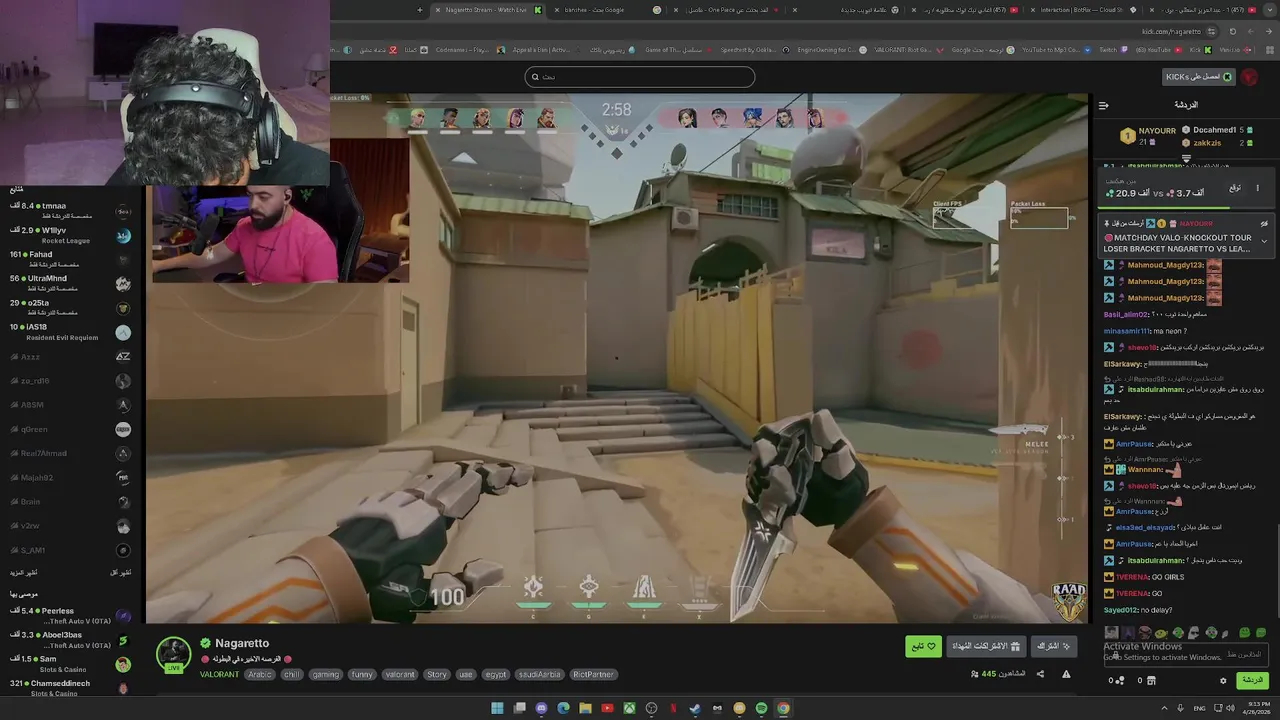Collapse the chat panel via its arrow icon
The height and width of the screenshot is (720, 1280).
[1103, 105]
